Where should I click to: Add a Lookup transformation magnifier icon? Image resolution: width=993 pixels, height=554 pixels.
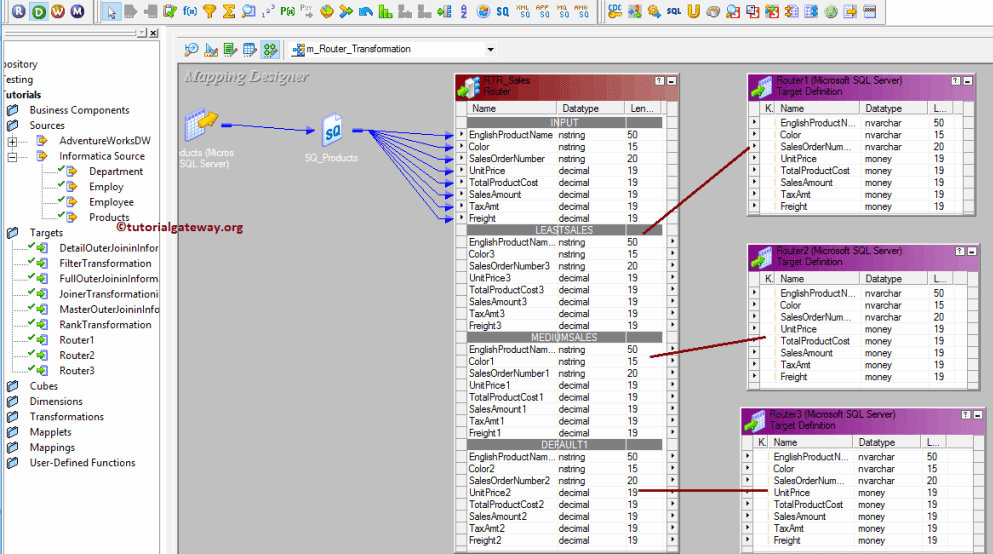click(x=249, y=11)
